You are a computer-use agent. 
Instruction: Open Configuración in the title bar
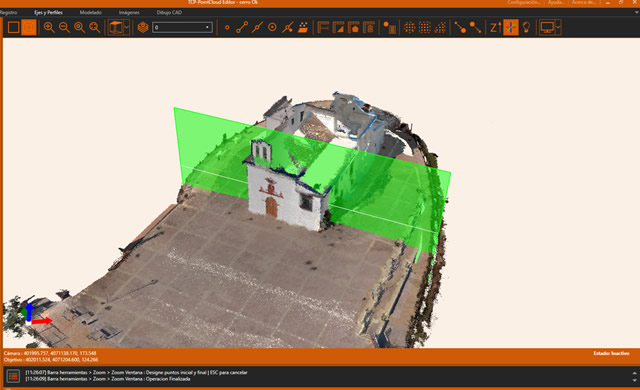524,2
